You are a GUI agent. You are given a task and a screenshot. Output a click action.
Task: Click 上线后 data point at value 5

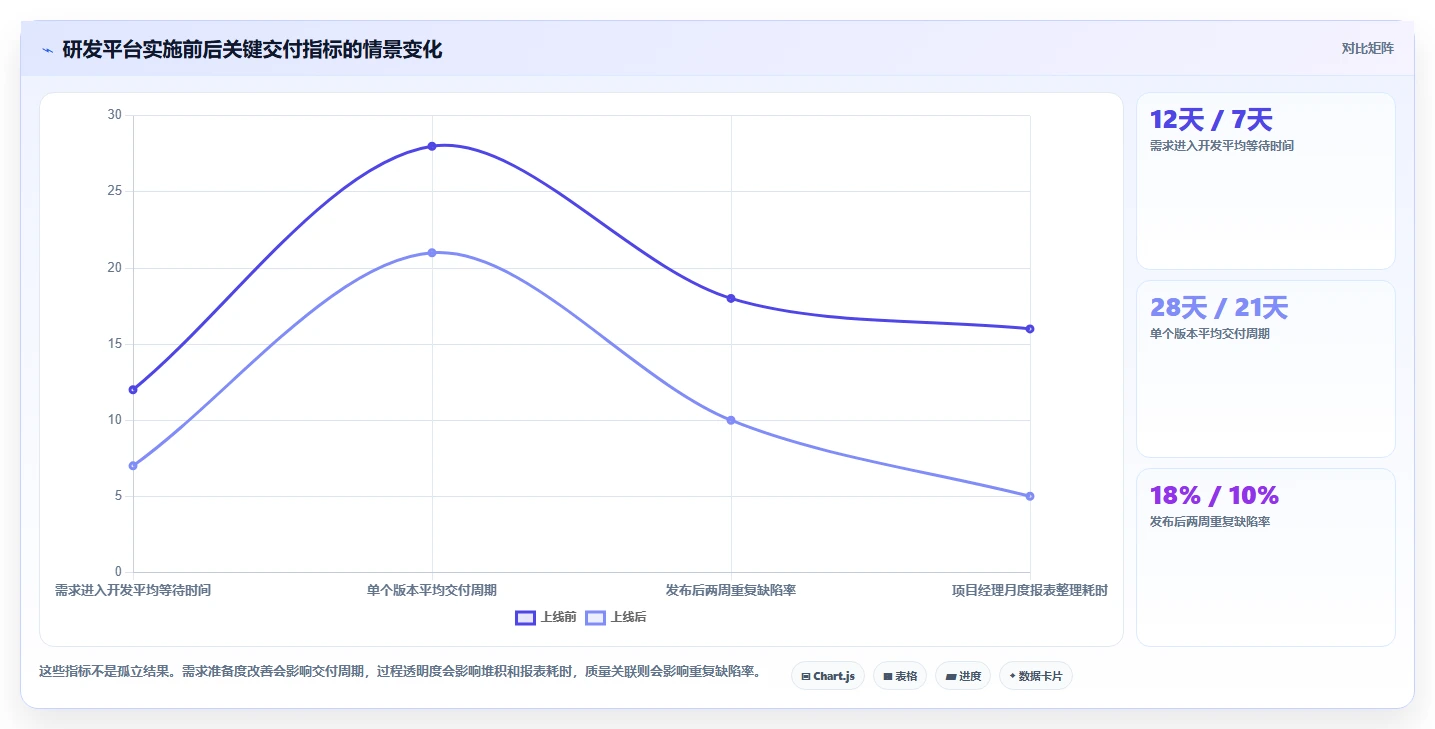coord(1030,496)
